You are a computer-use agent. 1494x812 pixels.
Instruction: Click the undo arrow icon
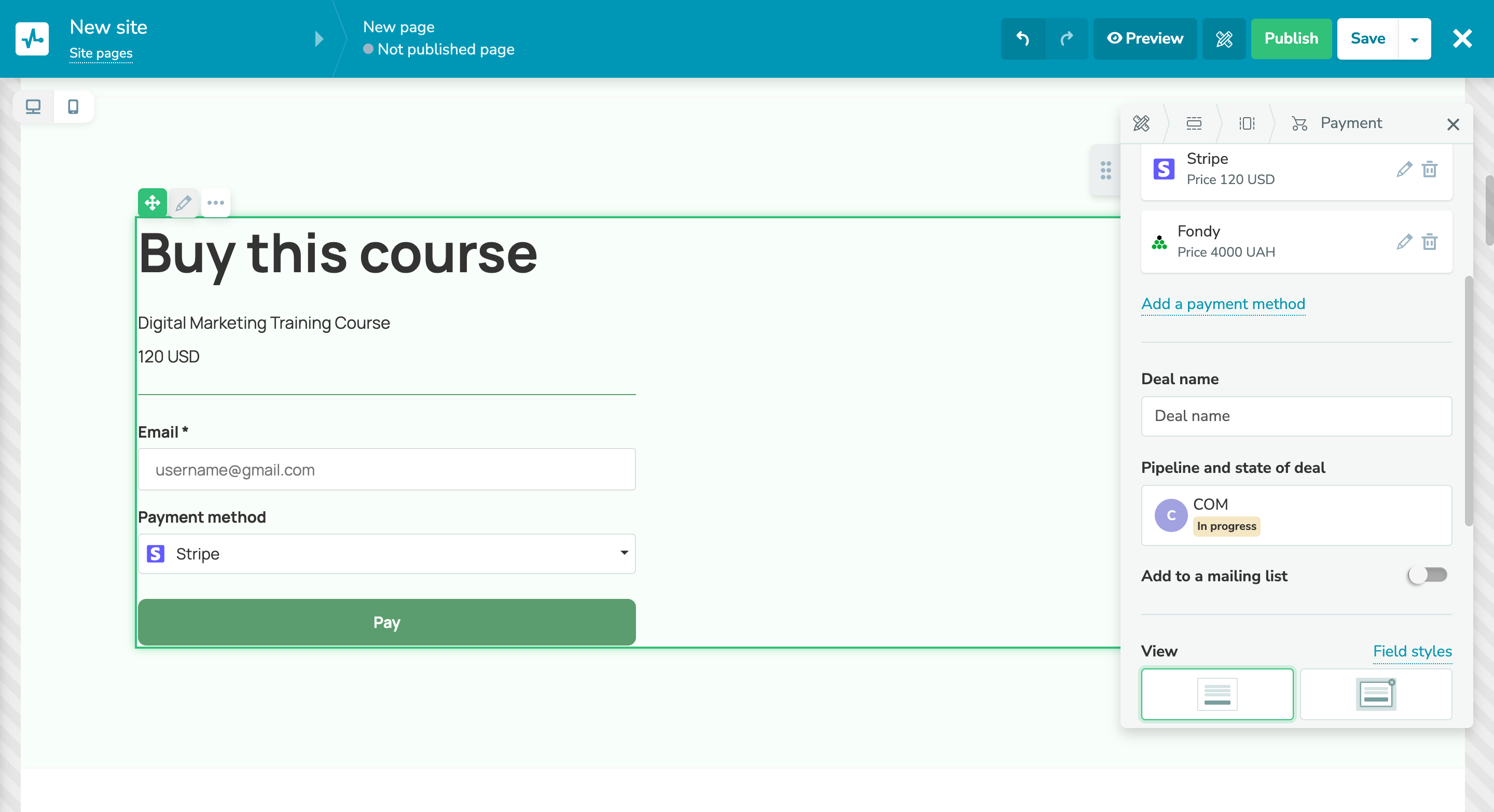point(1022,39)
